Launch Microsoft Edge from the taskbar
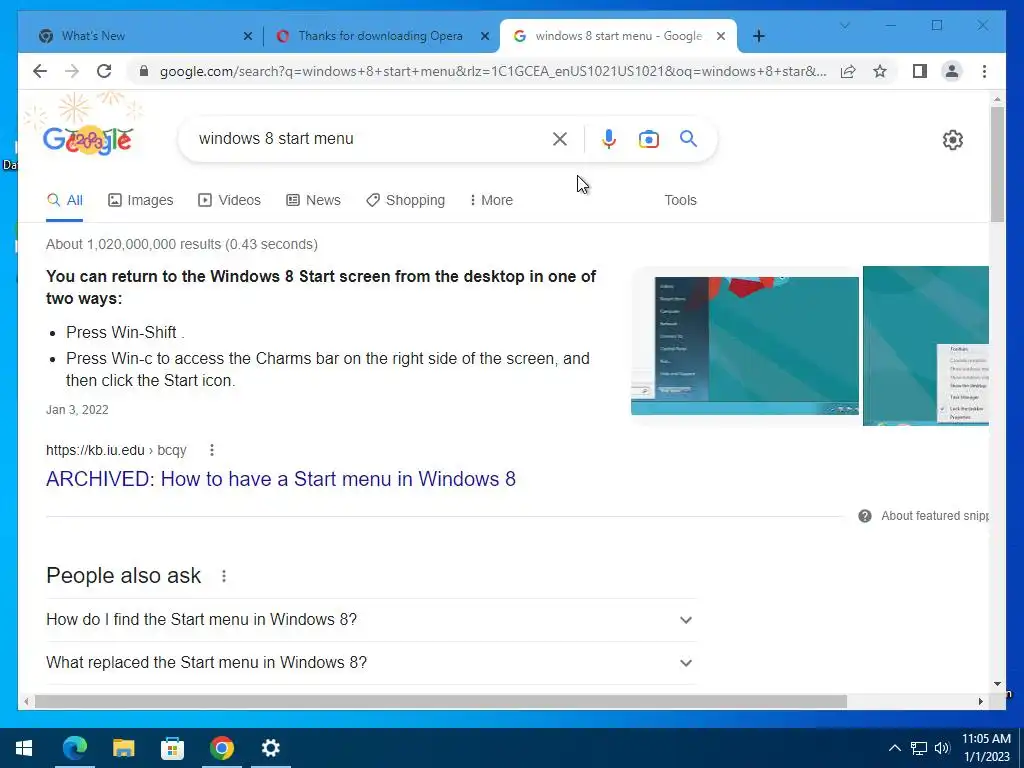This screenshot has width=1024, height=768. pos(74,748)
